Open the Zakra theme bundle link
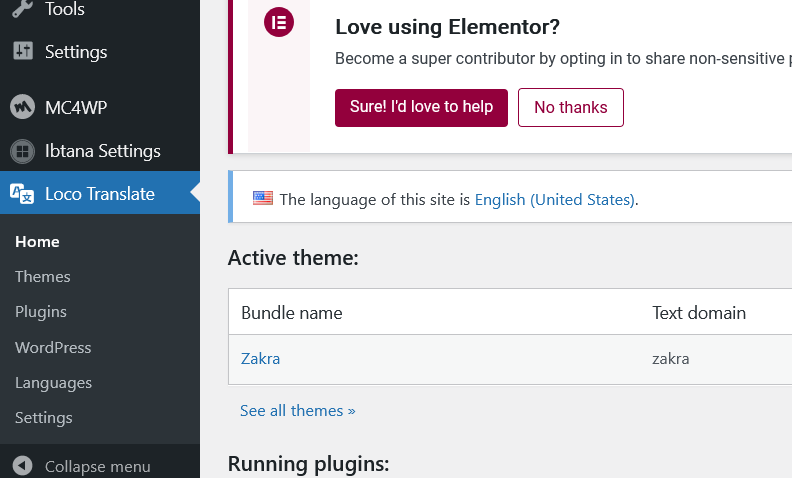This screenshot has width=792, height=478. coord(260,359)
